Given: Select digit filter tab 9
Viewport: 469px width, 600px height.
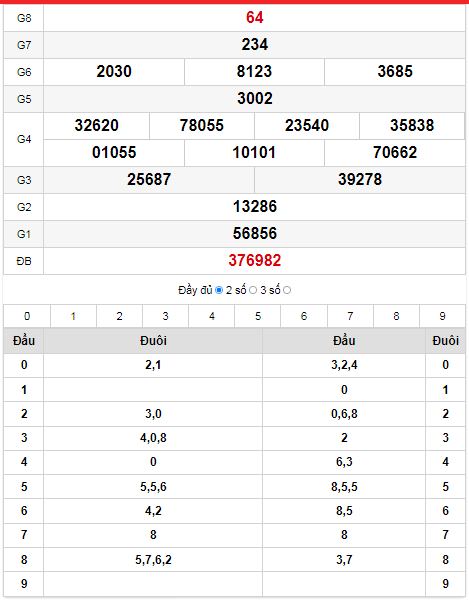Looking at the screenshot, I should (443, 316).
